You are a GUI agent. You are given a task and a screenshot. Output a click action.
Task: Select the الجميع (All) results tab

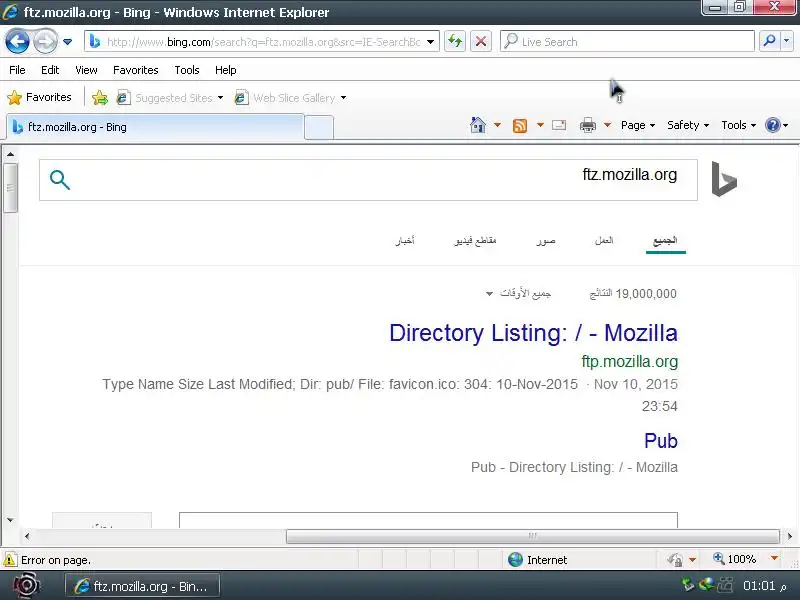coord(665,241)
